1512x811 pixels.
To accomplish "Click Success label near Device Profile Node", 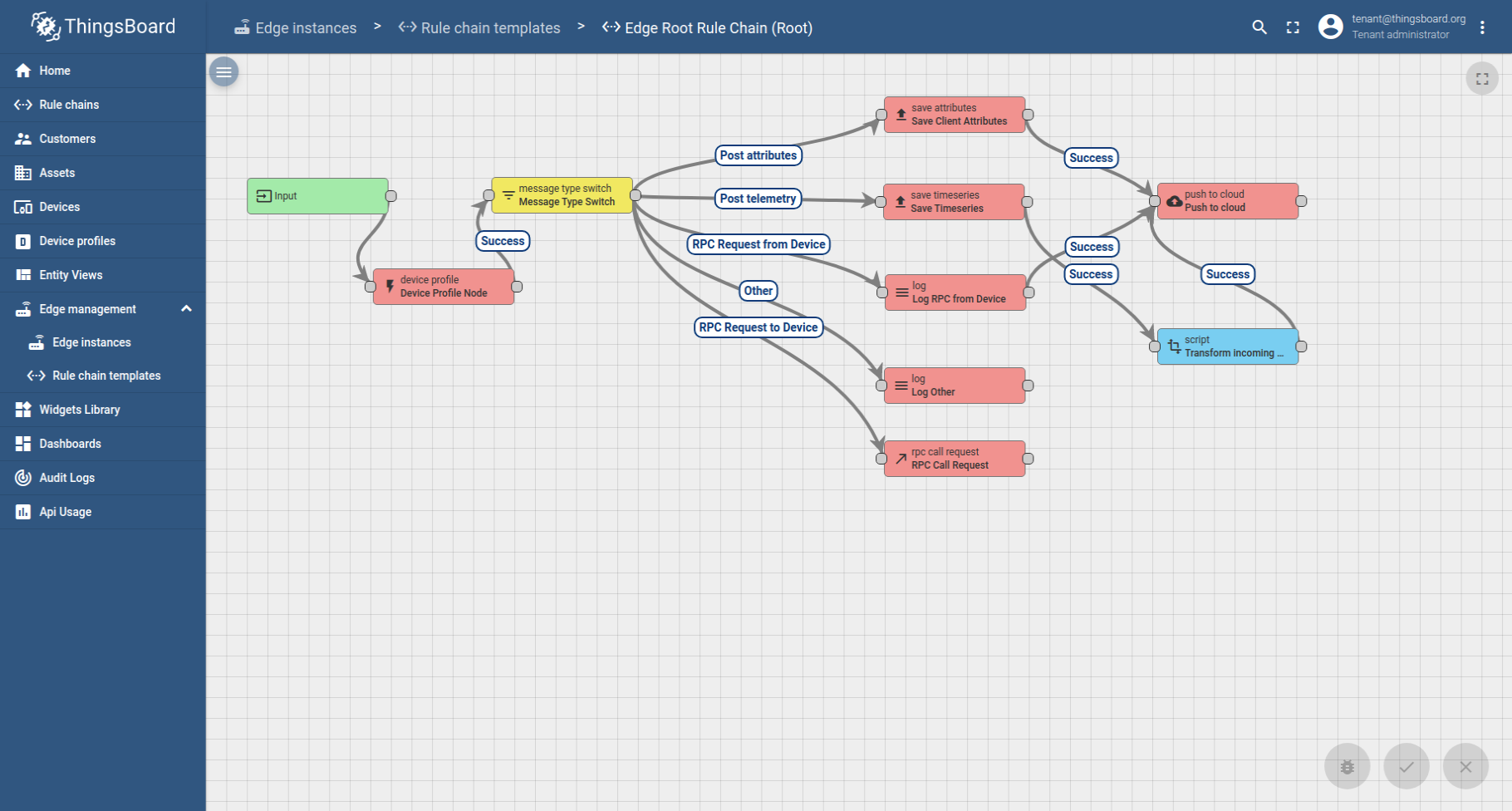I will tap(503, 241).
